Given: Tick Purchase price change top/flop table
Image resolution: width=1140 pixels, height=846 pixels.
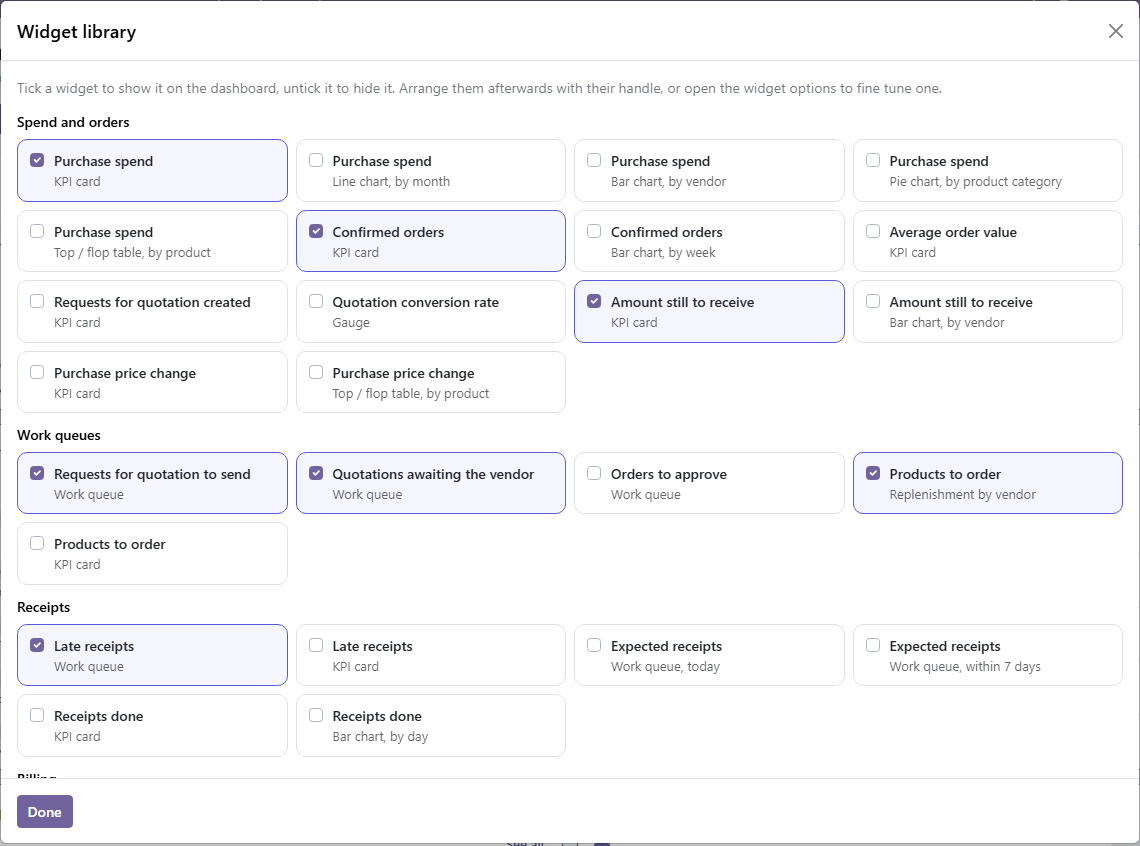Looking at the screenshot, I should point(316,372).
